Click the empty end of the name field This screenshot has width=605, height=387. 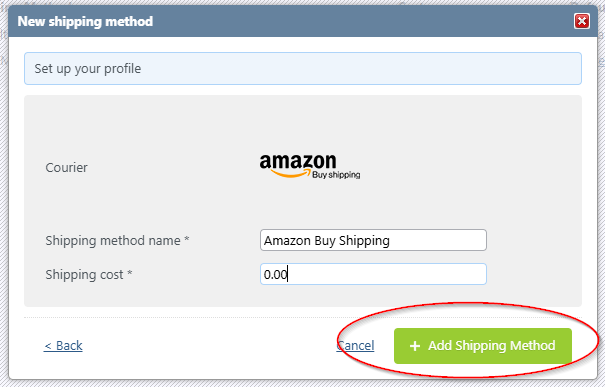point(438,240)
